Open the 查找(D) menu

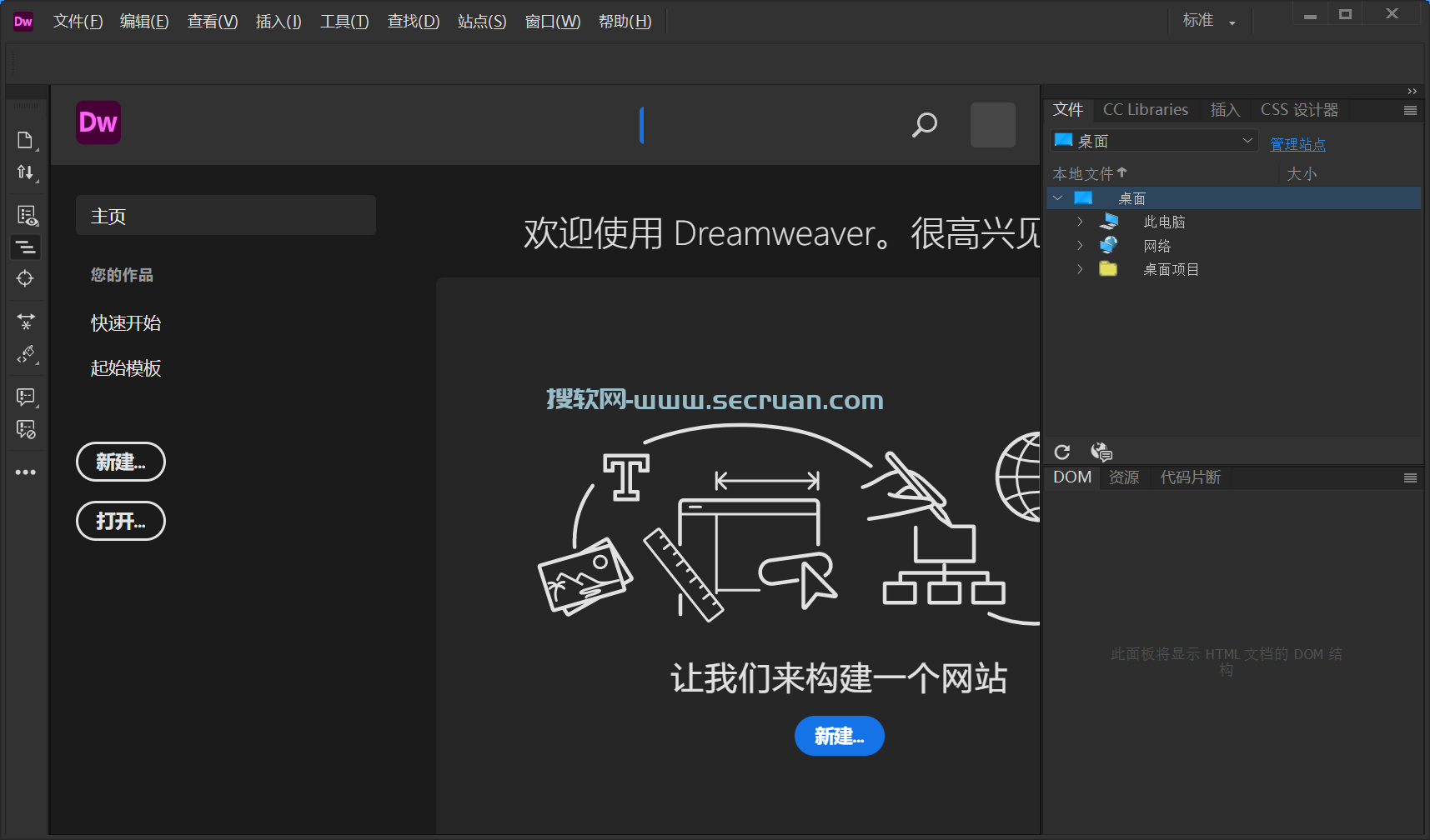414,22
